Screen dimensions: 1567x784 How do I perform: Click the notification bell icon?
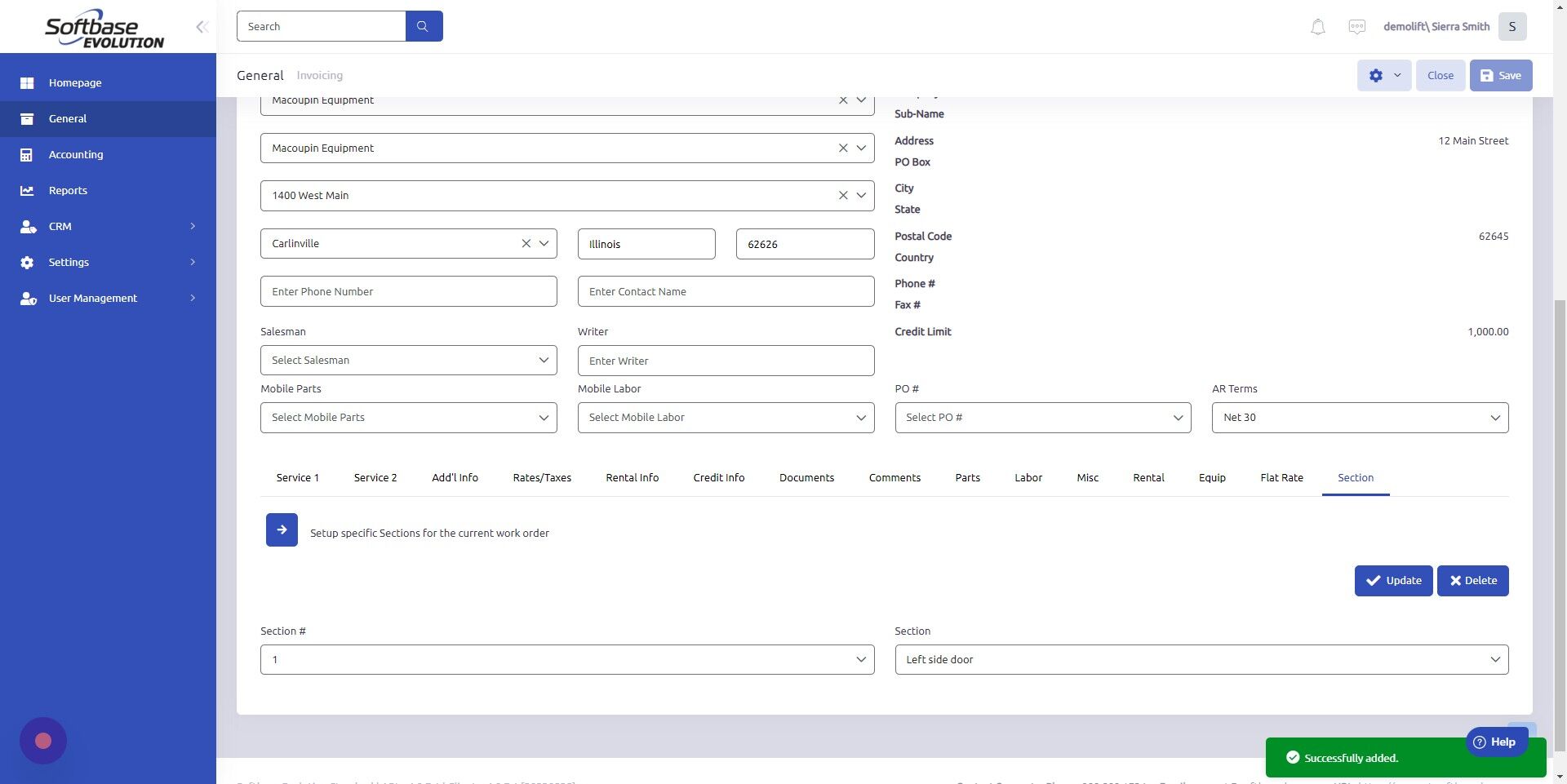(1316, 26)
